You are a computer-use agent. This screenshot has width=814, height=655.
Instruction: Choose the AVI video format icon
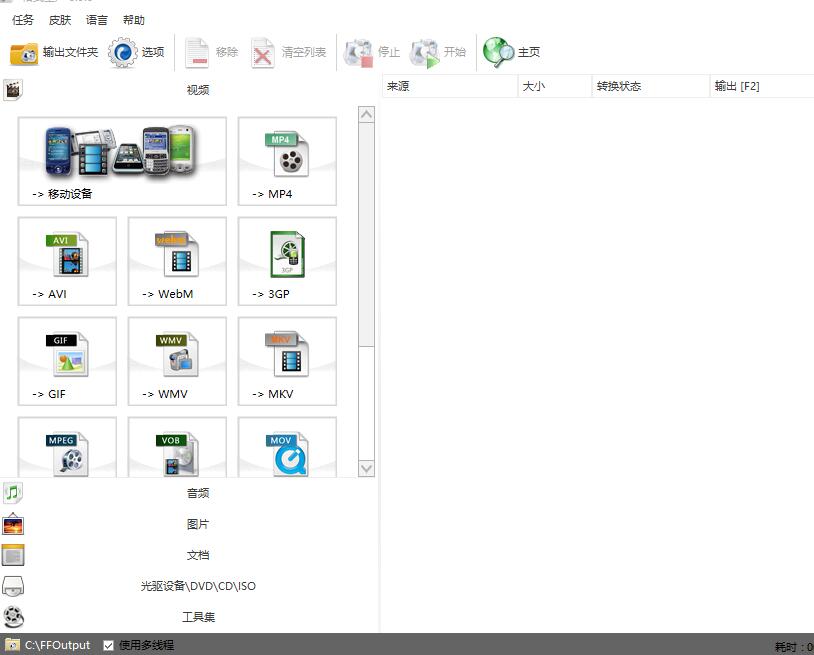click(67, 260)
